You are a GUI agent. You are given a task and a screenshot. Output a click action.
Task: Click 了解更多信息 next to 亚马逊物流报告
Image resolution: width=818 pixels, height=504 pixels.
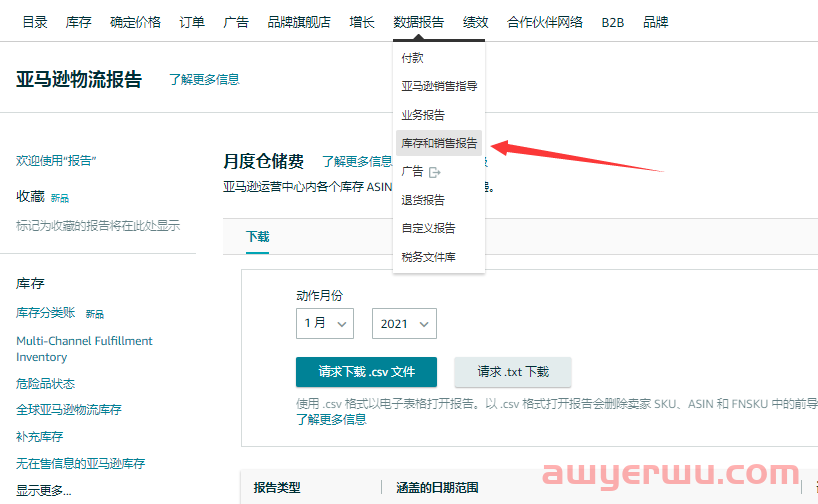[204, 79]
